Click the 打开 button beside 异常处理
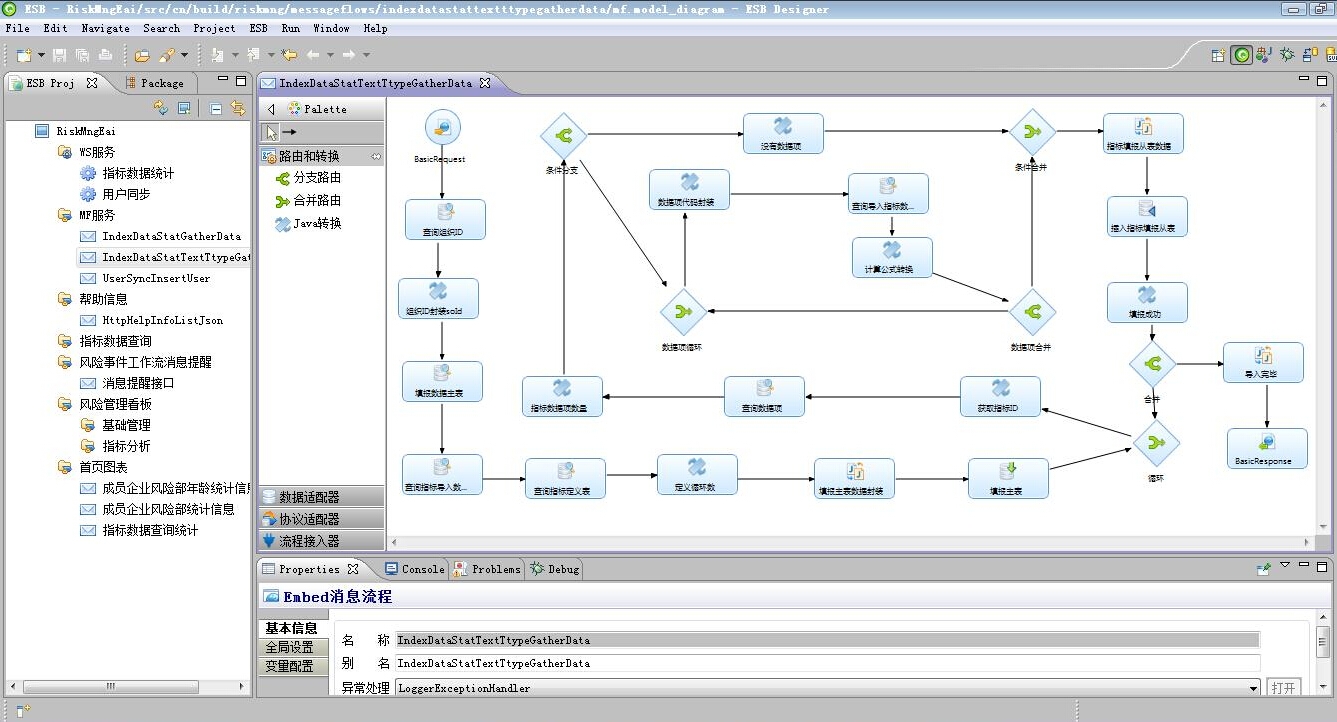The height and width of the screenshot is (722, 1337). pos(1284,688)
